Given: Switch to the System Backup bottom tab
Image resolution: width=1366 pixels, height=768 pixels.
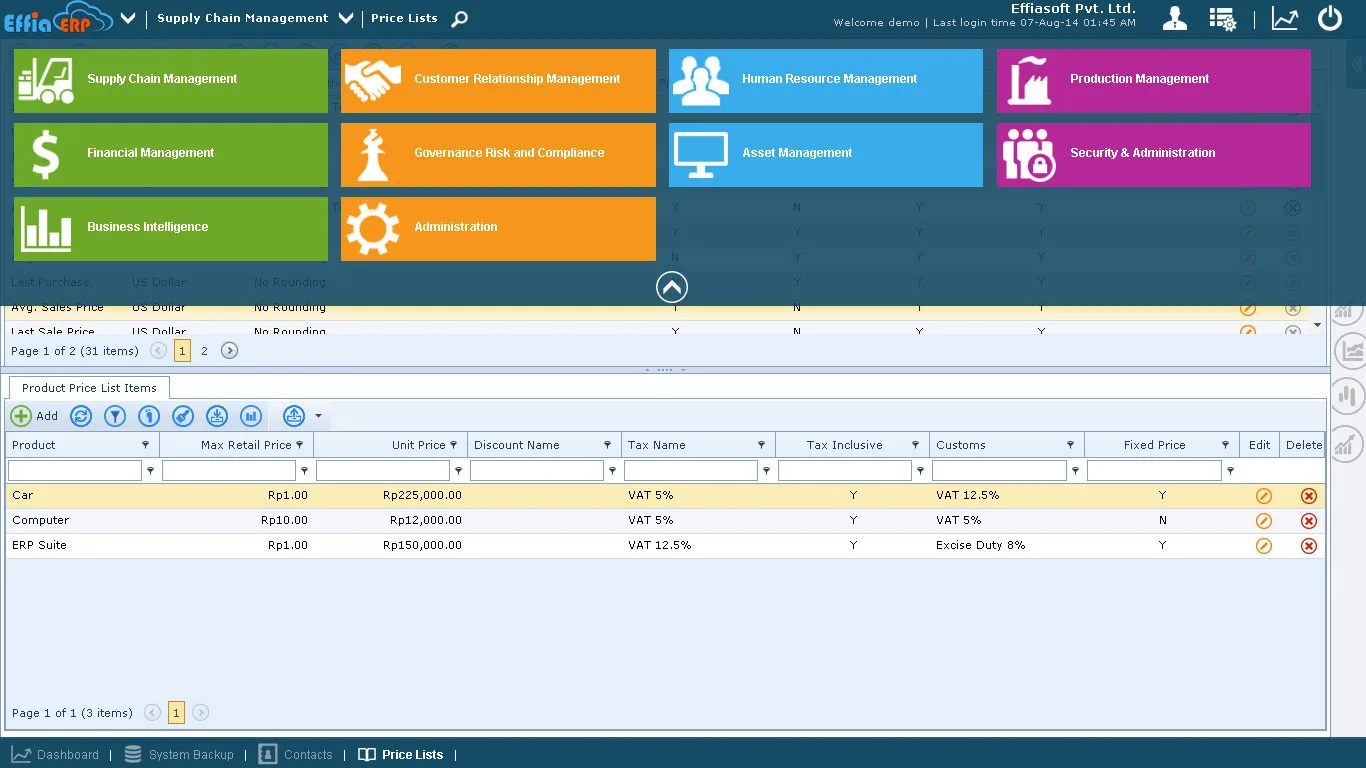Looking at the screenshot, I should [x=179, y=755].
